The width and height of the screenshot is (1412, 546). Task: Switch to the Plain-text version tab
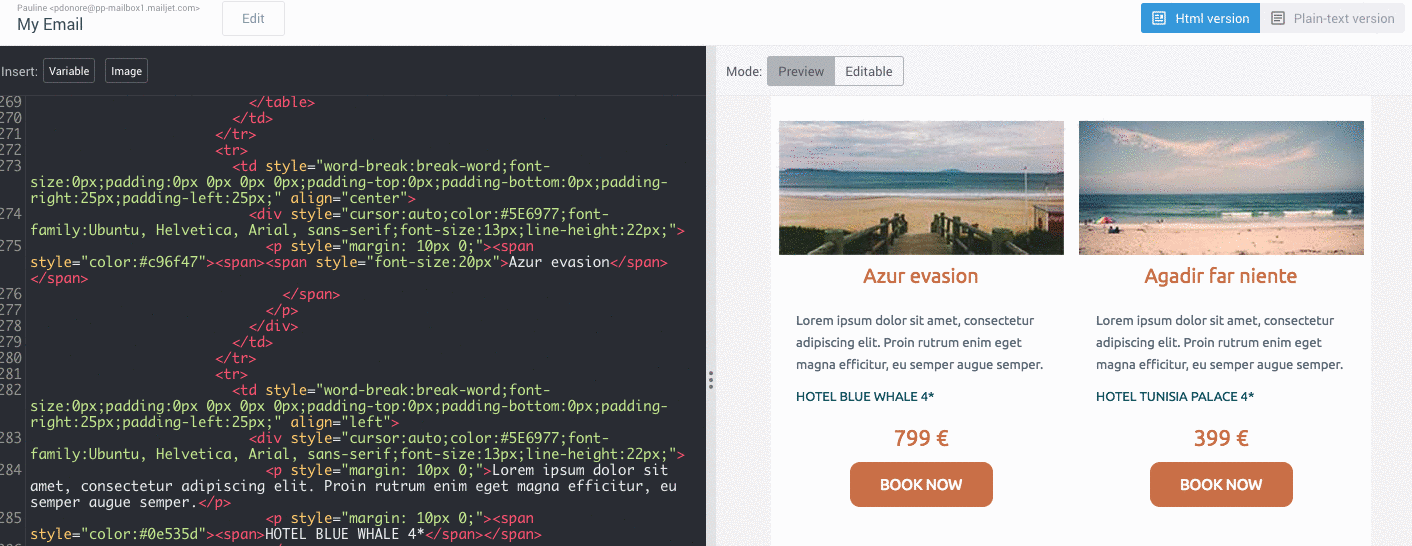(1332, 18)
